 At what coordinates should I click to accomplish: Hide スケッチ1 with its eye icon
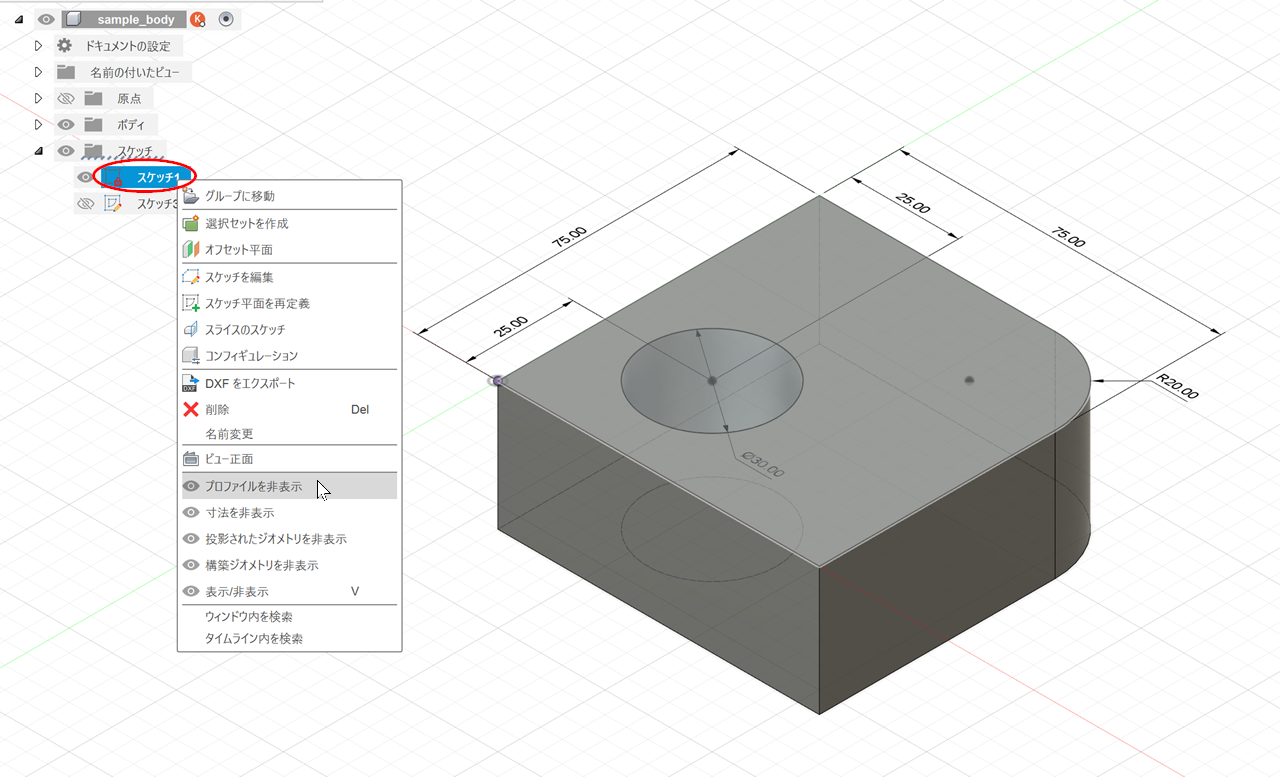pyautogui.click(x=86, y=177)
